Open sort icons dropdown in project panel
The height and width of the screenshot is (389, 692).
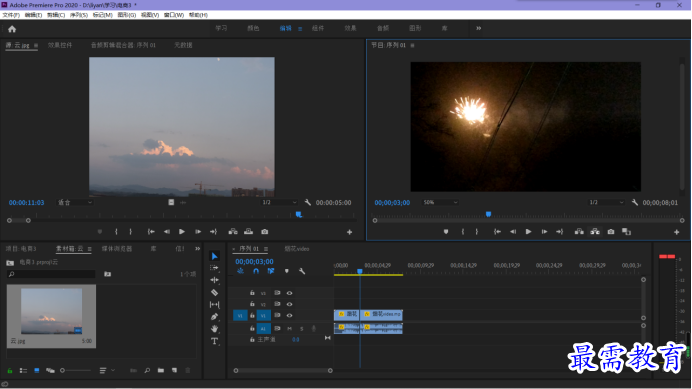click(107, 370)
